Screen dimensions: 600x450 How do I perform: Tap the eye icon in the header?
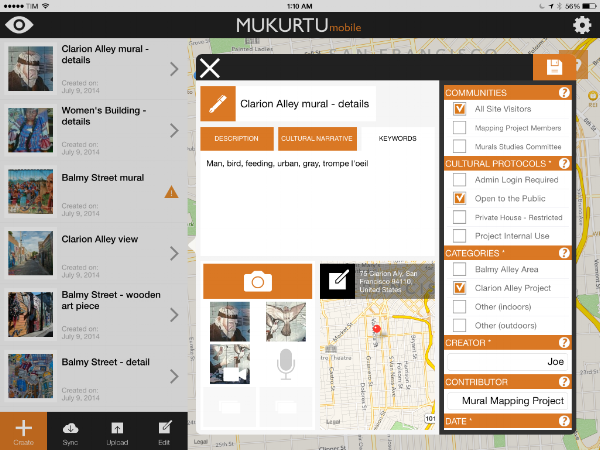click(19, 25)
